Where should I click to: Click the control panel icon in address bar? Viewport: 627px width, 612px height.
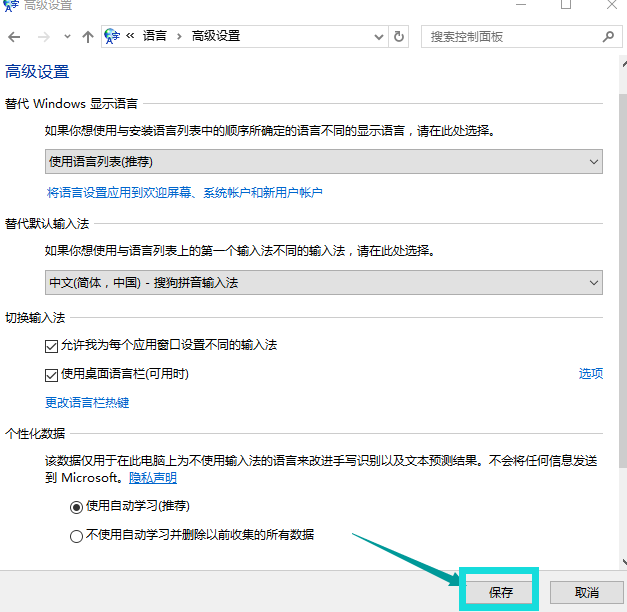[112, 37]
